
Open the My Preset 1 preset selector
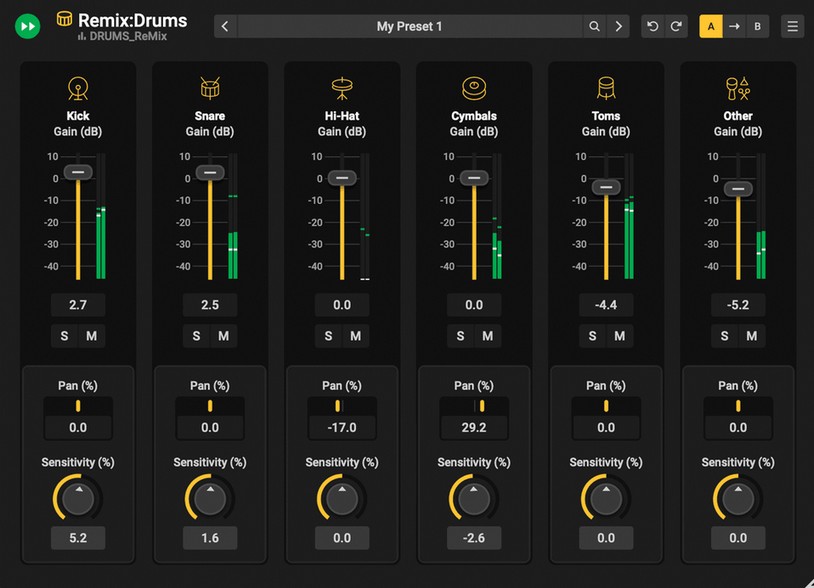(x=410, y=26)
